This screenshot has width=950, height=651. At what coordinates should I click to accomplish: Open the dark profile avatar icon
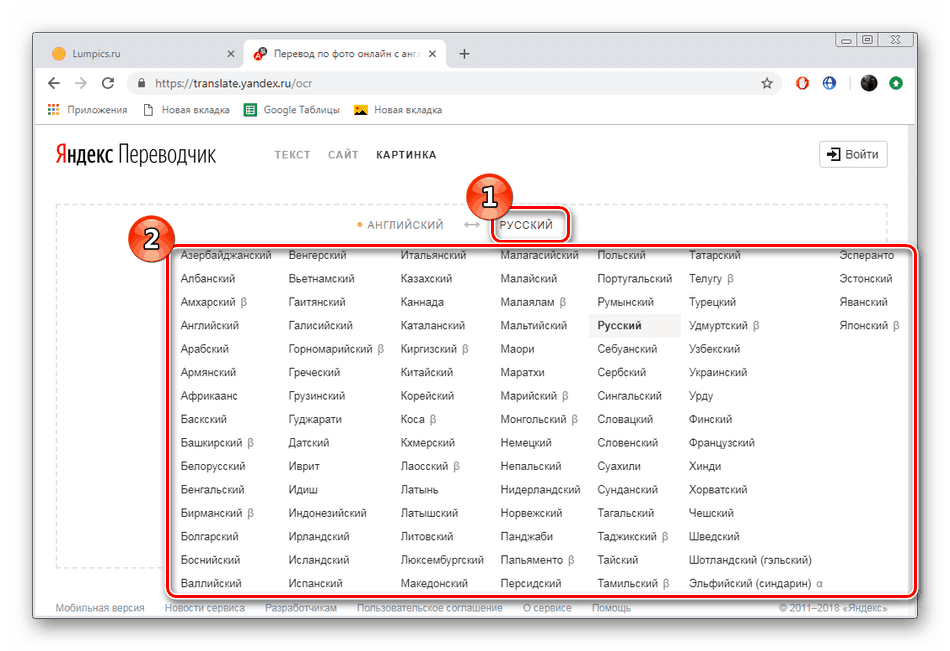coord(869,83)
